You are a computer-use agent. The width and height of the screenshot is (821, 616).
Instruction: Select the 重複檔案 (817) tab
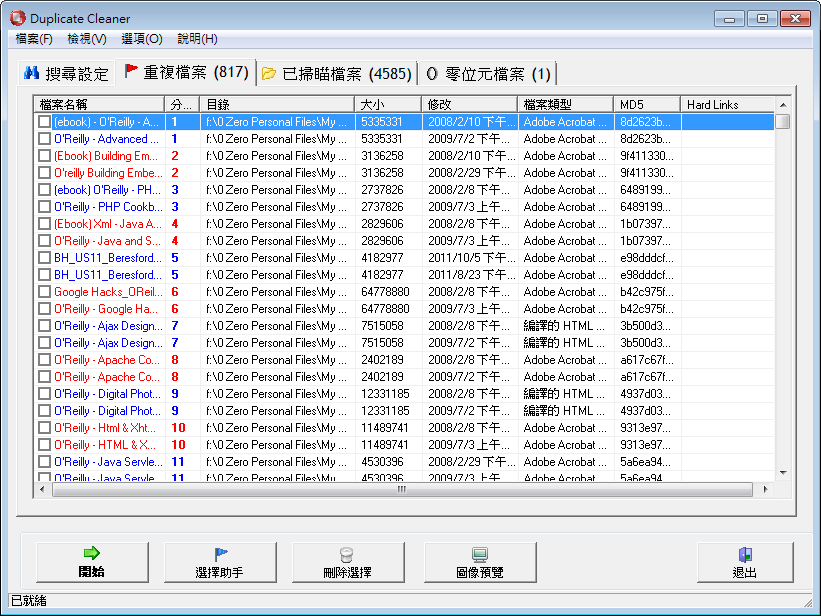point(186,72)
